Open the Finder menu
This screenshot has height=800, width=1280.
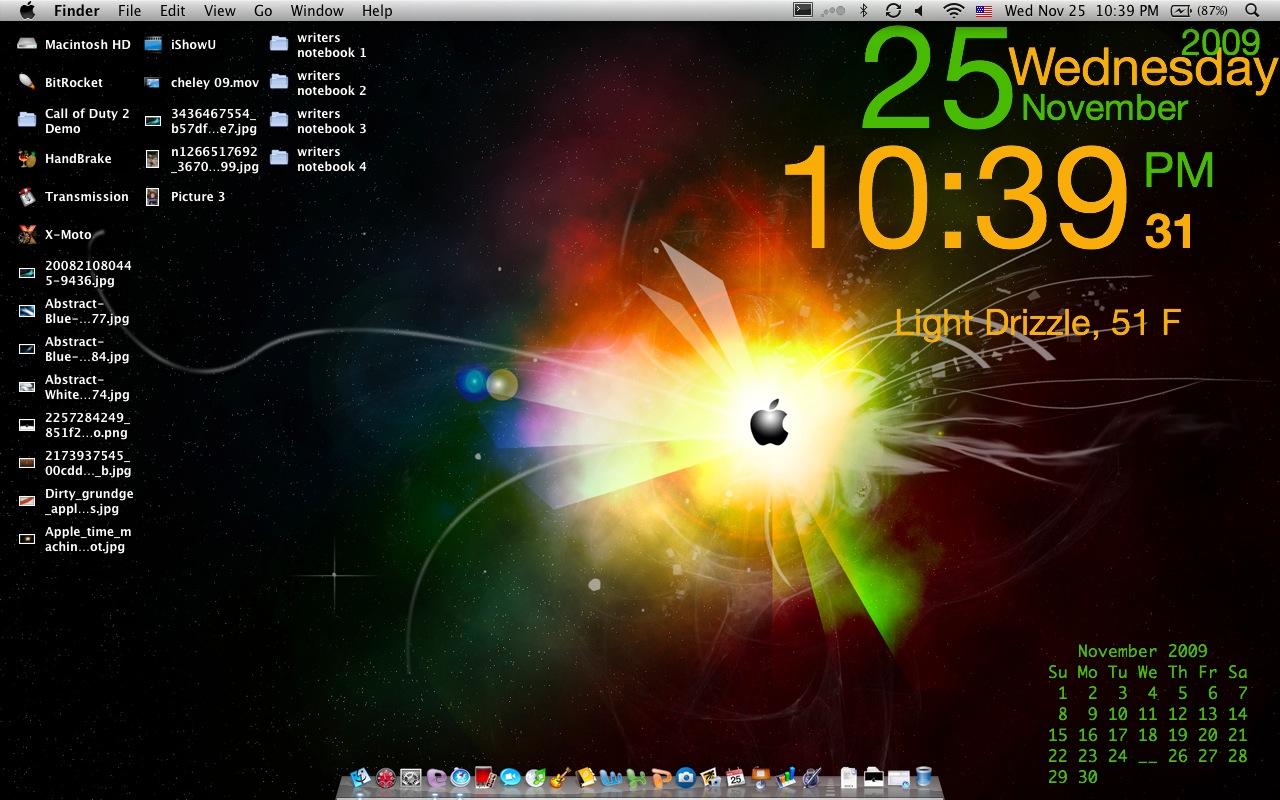pyautogui.click(x=76, y=10)
